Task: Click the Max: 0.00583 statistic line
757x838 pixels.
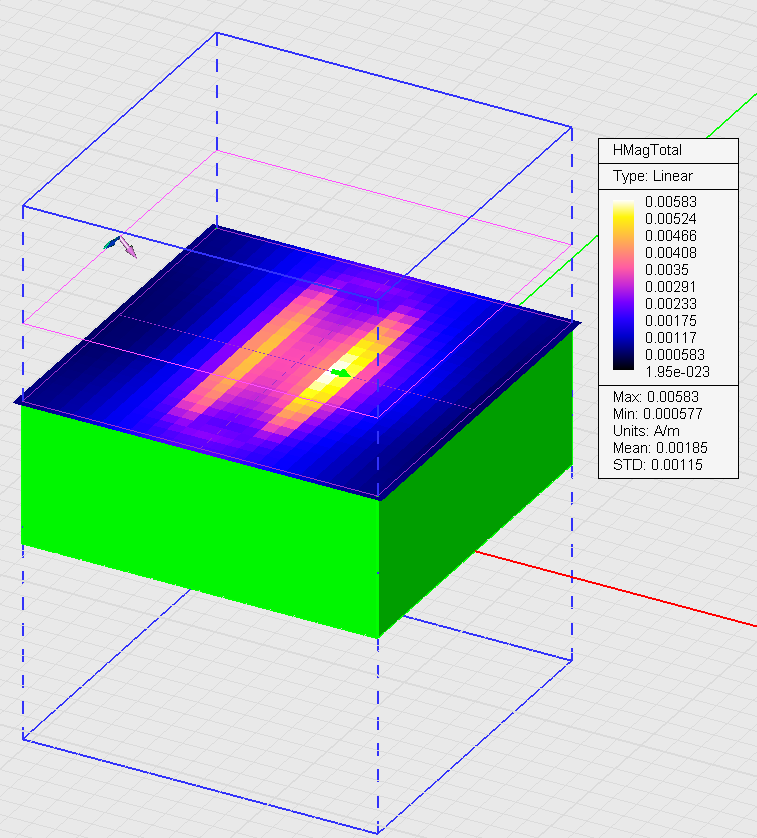Action: point(656,397)
